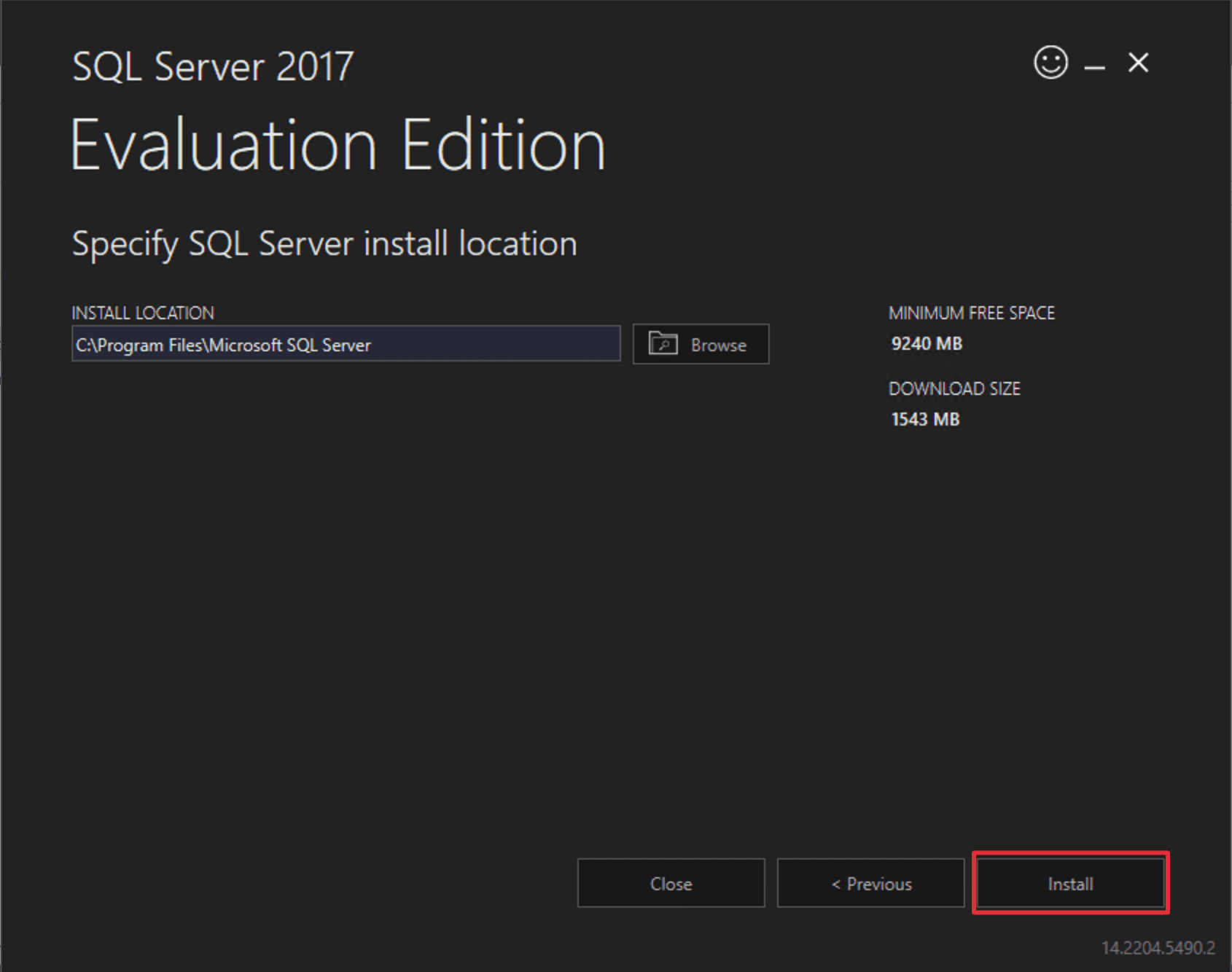
Task: Minimize the SQL Server 2017 installer window
Action: pos(1093,66)
